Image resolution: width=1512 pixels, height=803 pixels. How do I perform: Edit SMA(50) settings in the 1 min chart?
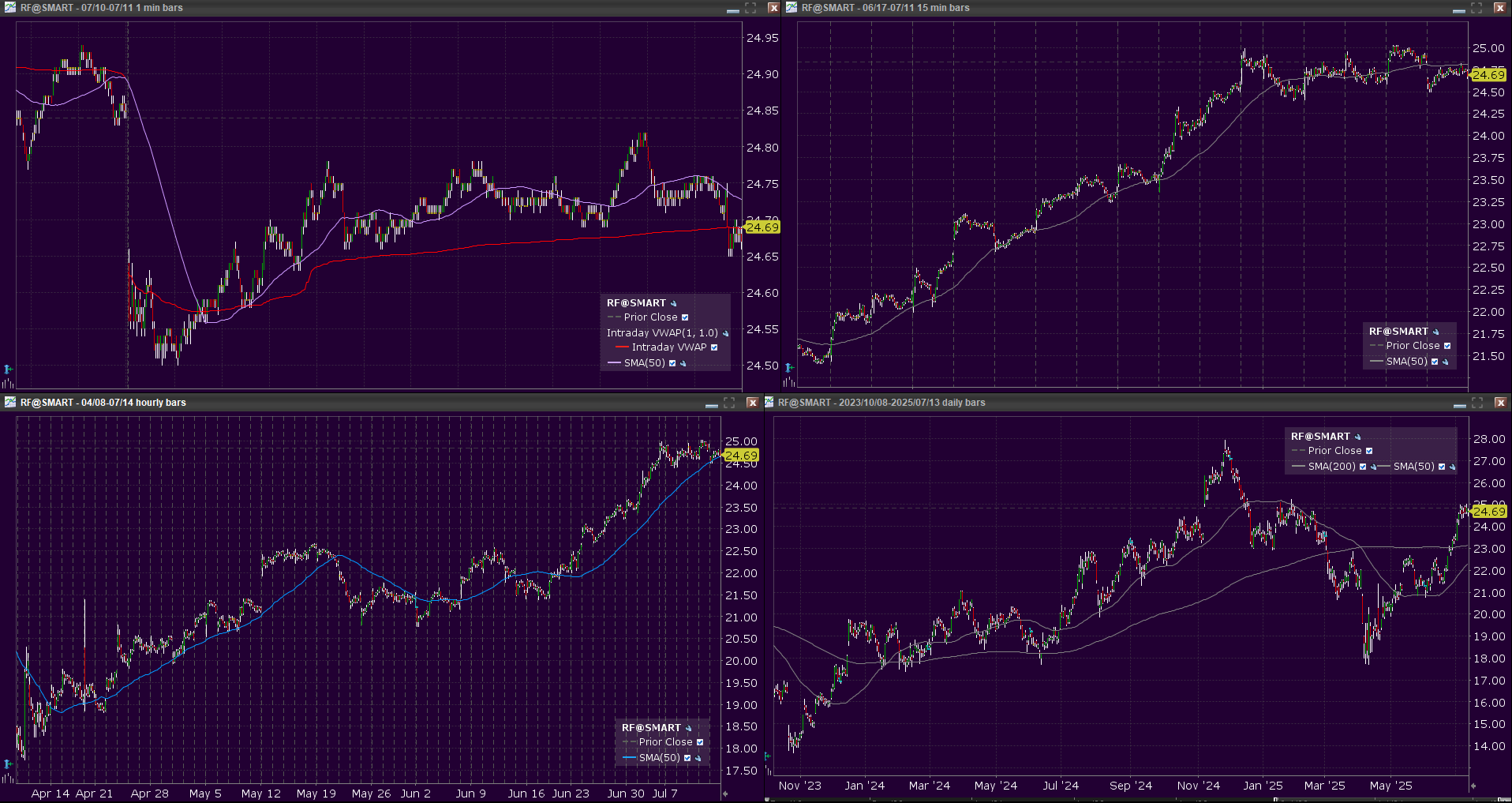coord(683,363)
